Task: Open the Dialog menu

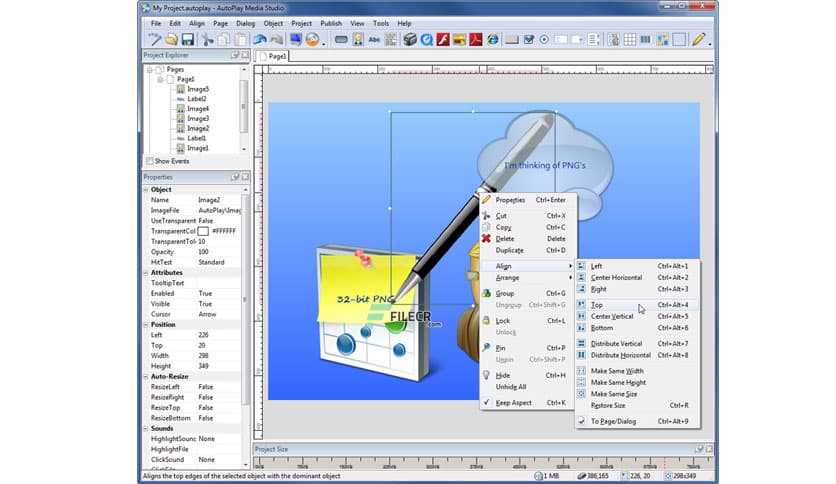Action: tap(245, 23)
